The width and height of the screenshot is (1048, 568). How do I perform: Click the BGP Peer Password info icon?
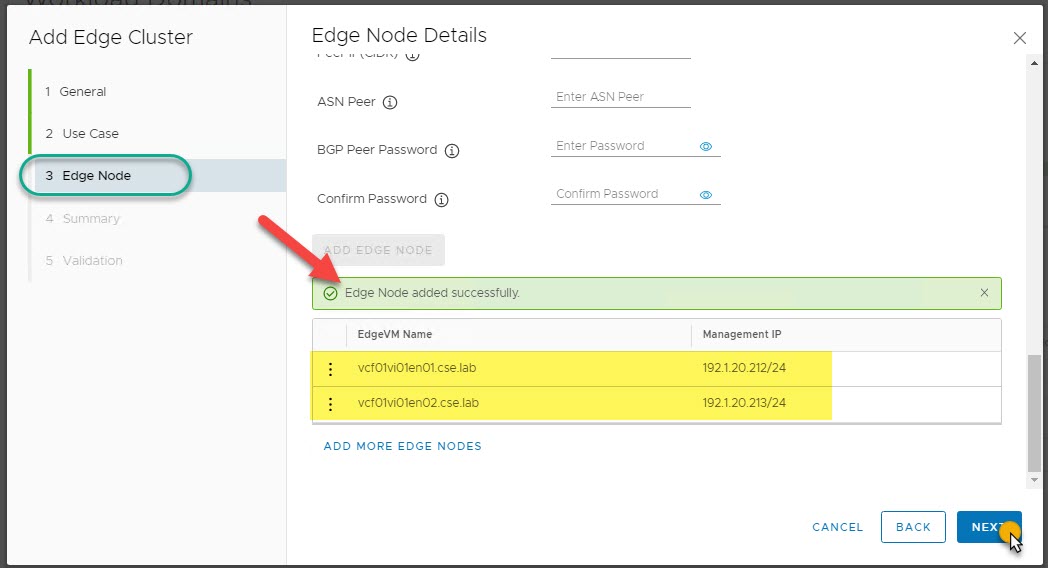(x=452, y=151)
